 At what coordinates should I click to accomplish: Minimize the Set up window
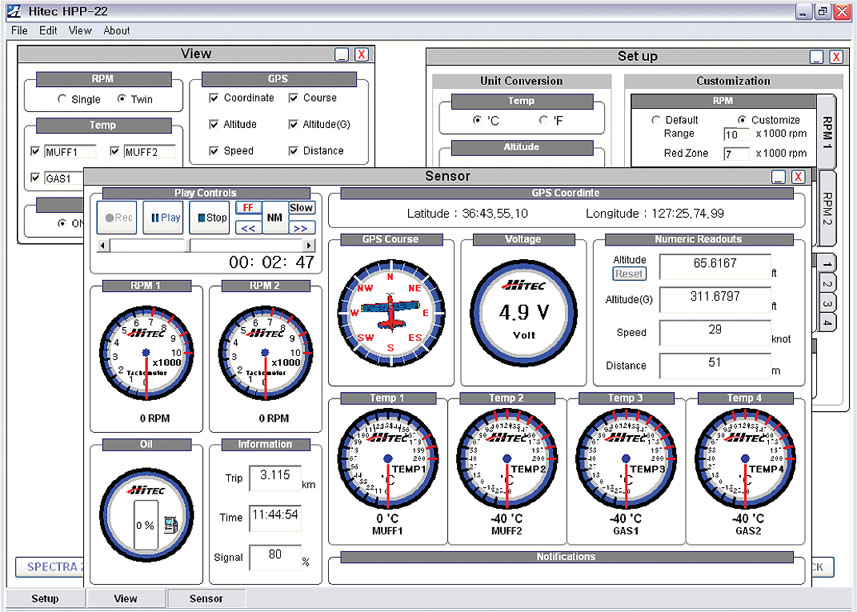[x=817, y=57]
